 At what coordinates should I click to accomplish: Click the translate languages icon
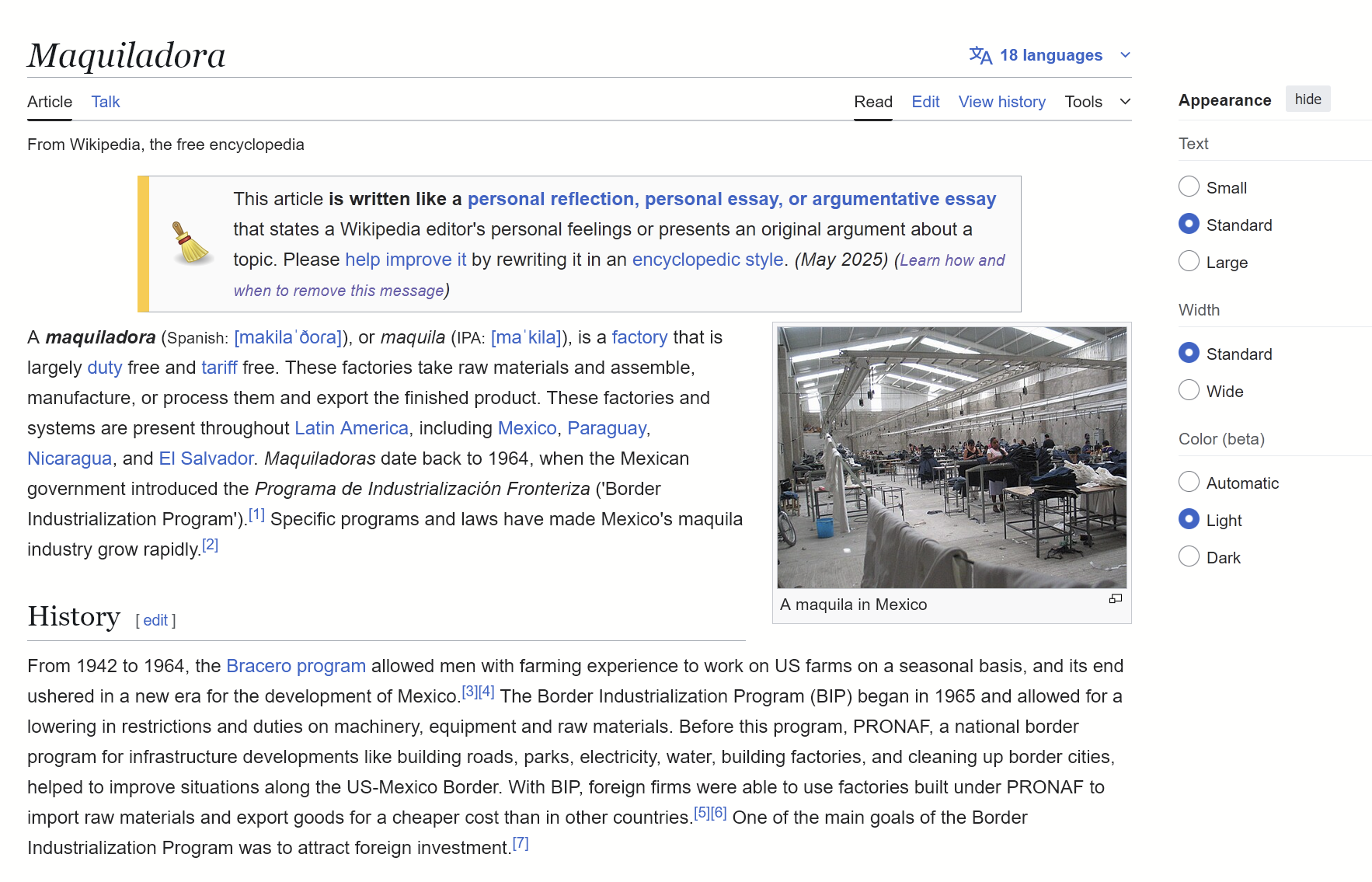(980, 55)
